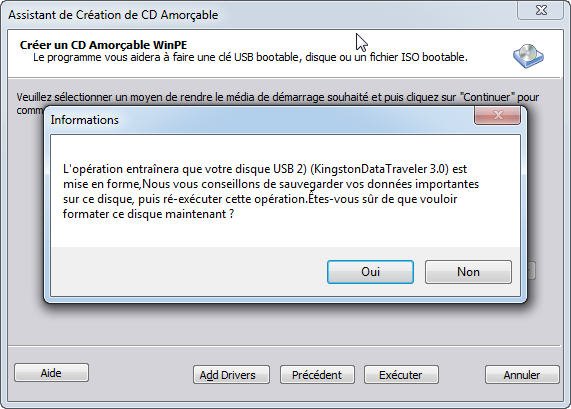Click the Veuillez sélectionner instruction text
The width and height of the screenshot is (571, 409).
[x=277, y=97]
